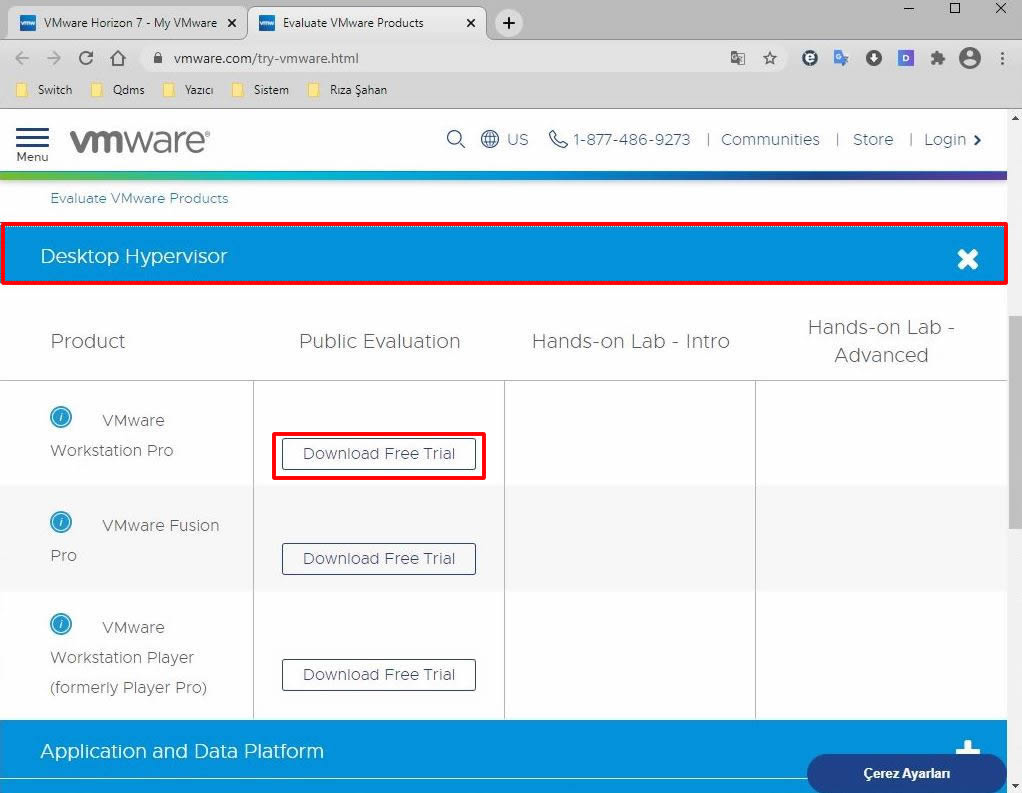Viewport: 1022px width, 793px height.
Task: Open the Switch bookmark folder
Action: point(44,90)
